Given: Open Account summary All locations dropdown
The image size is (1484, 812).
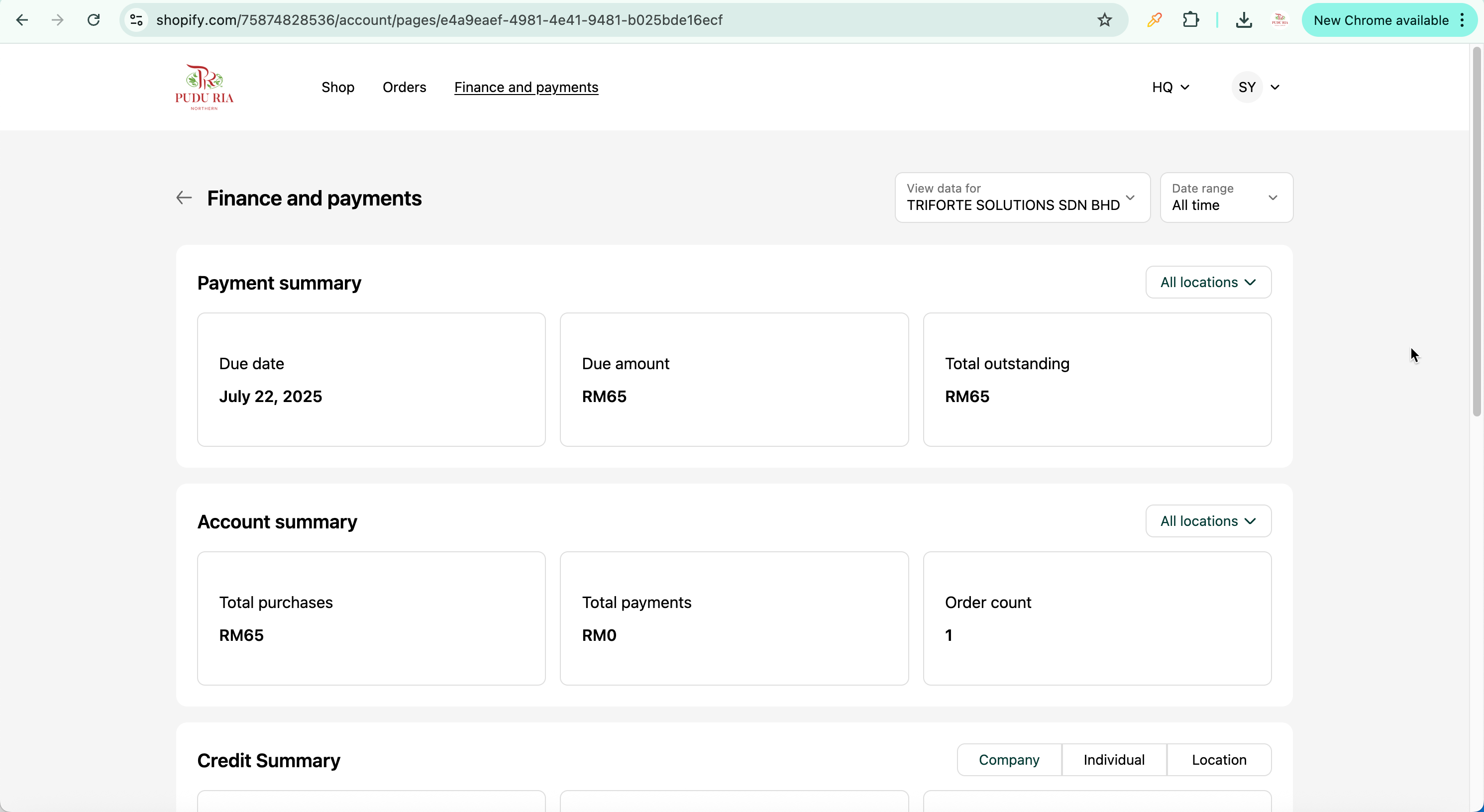Looking at the screenshot, I should click(1208, 521).
